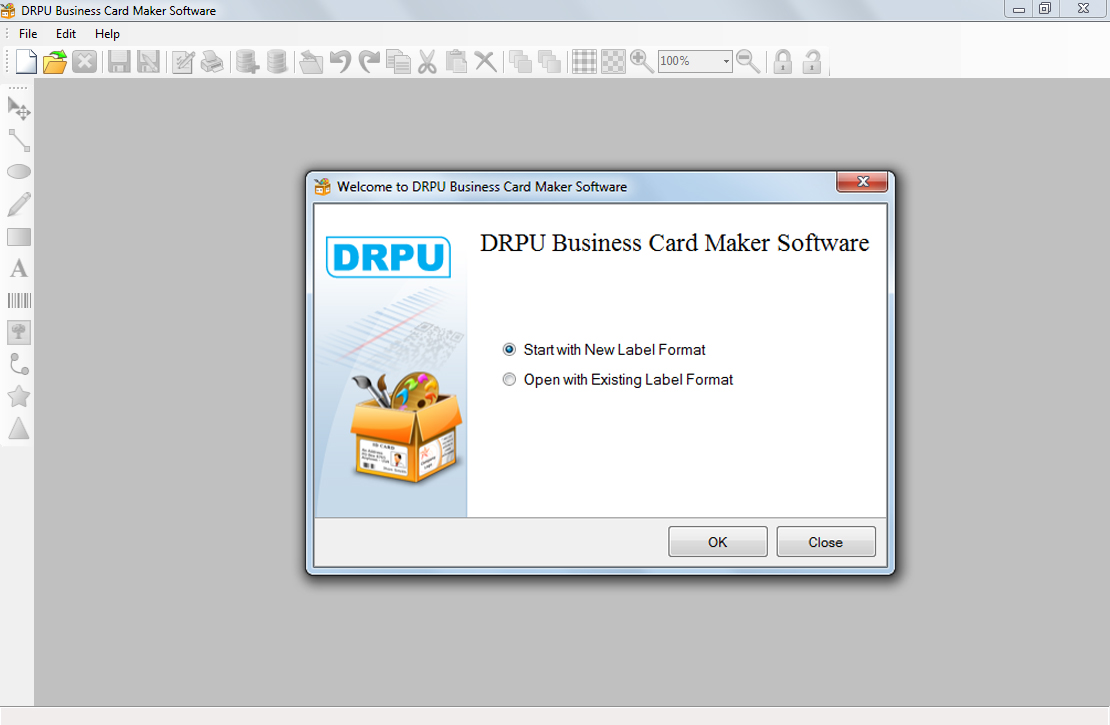Expand the 100% zoom dropdown
Viewport: 1110px width, 725px height.
[x=726, y=62]
